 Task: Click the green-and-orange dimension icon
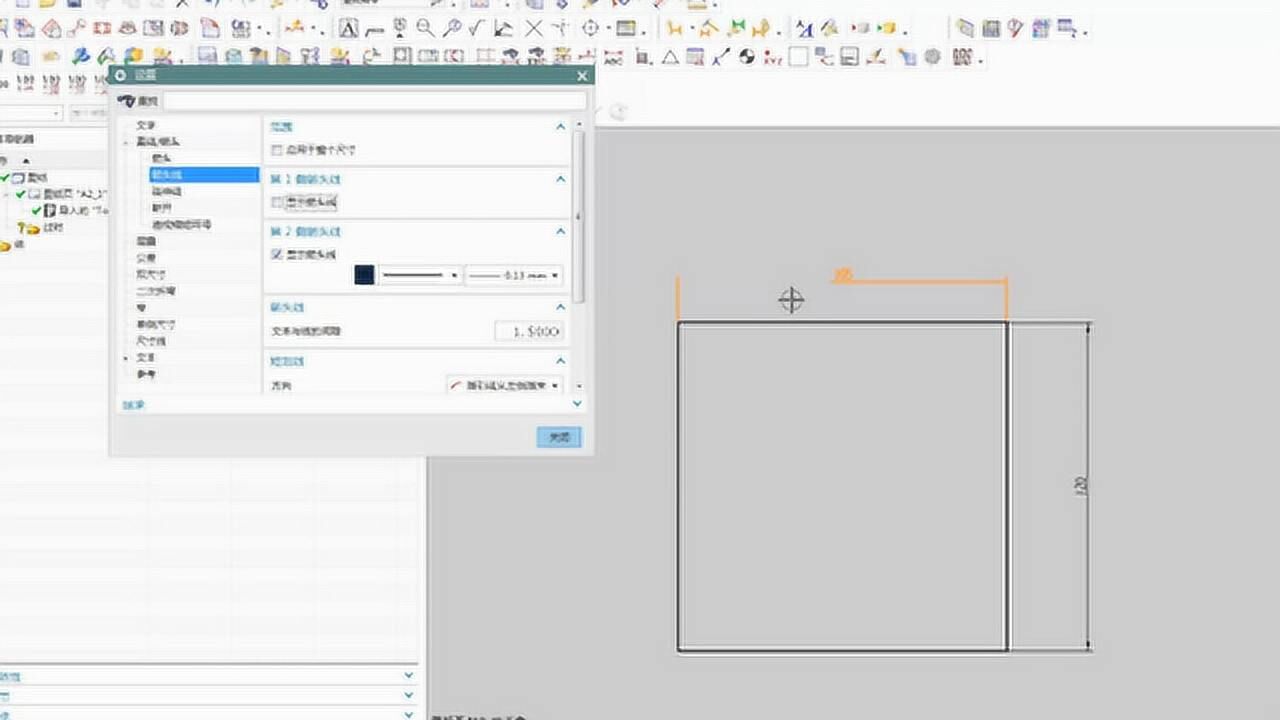(x=738, y=29)
